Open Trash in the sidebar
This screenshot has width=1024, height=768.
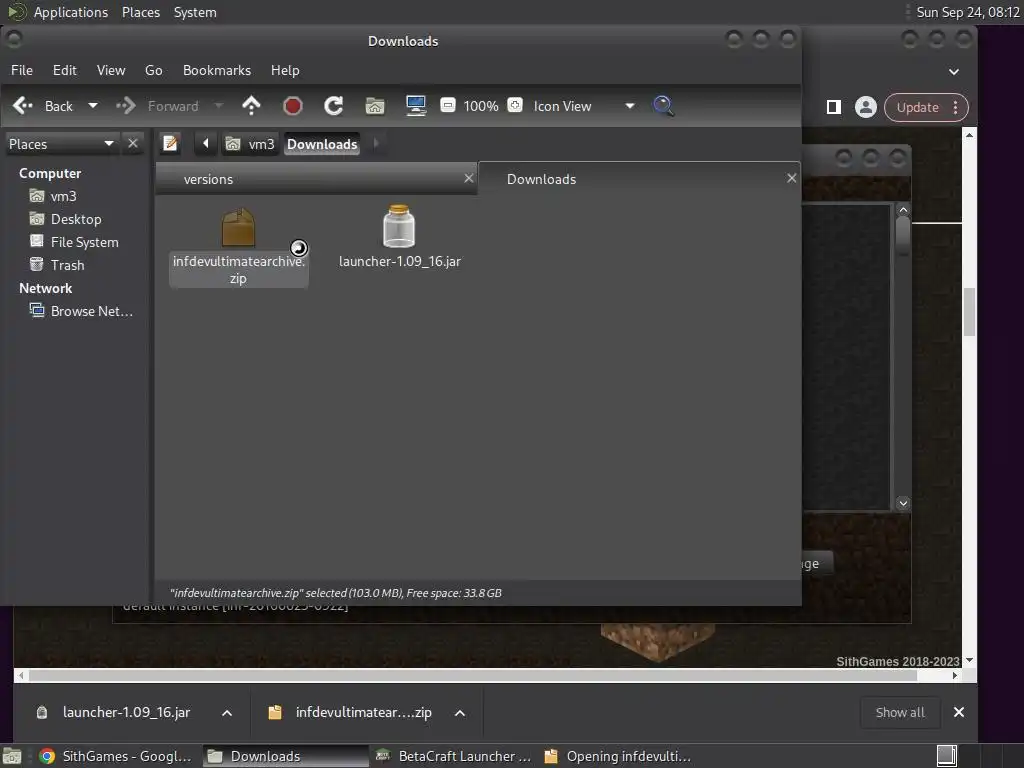click(67, 265)
